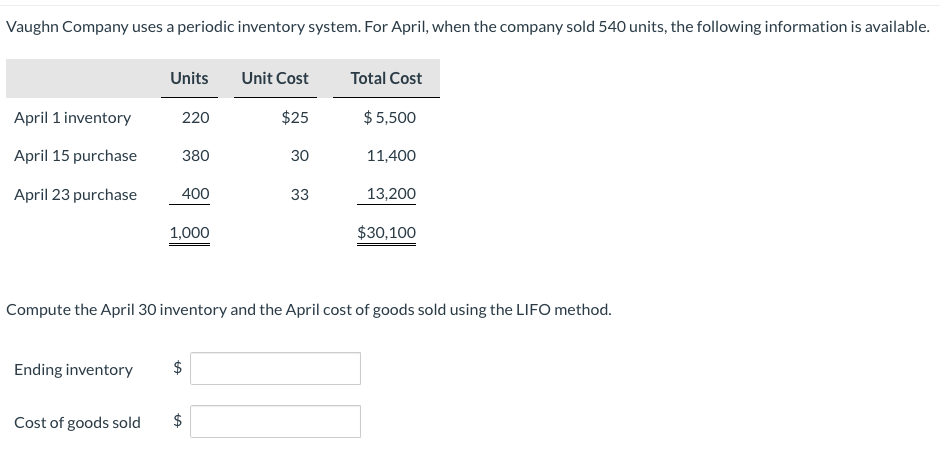The width and height of the screenshot is (940, 474).
Task: Select the April 15 purchase row label
Action: tap(75, 156)
